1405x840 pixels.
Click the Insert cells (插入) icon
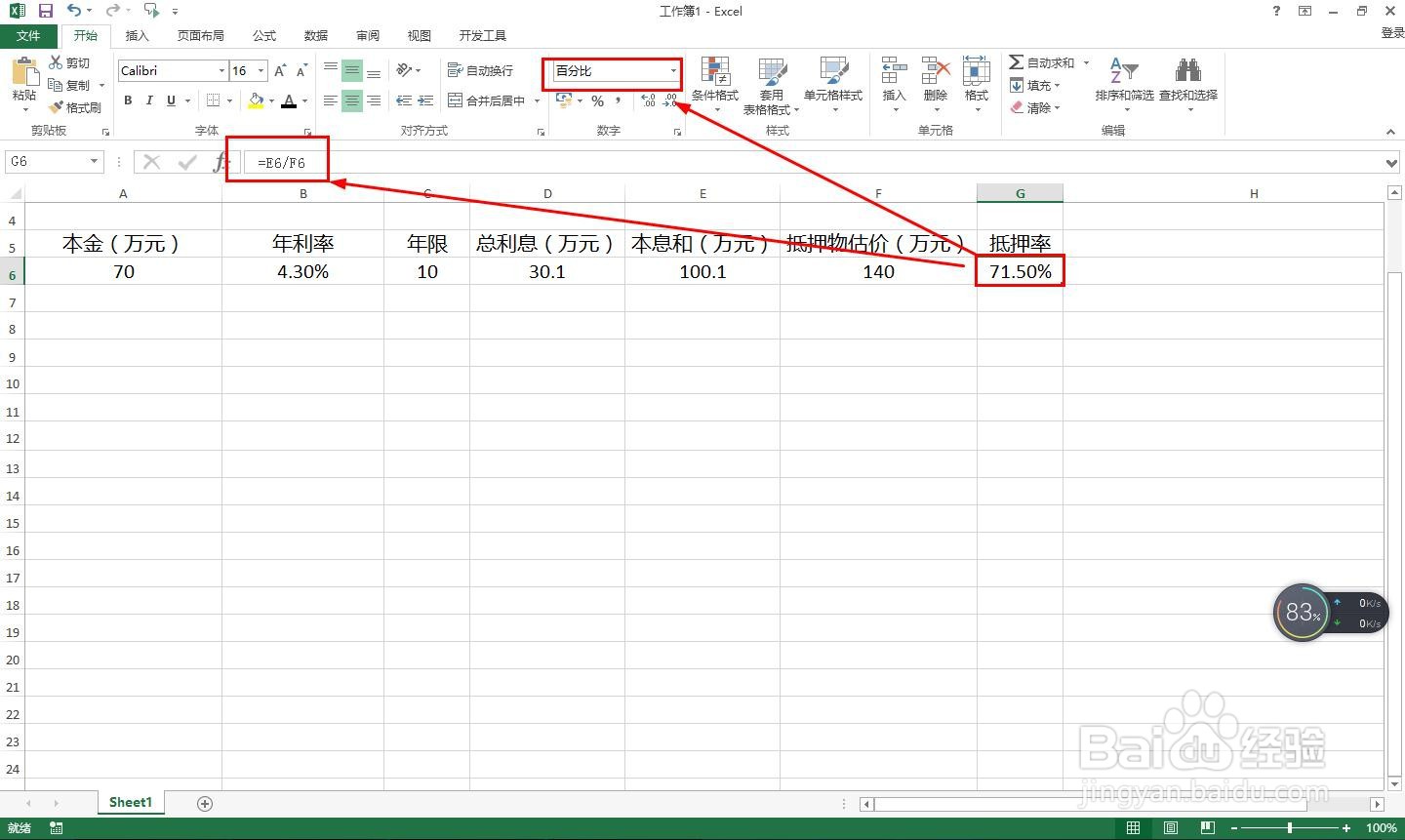[x=894, y=71]
